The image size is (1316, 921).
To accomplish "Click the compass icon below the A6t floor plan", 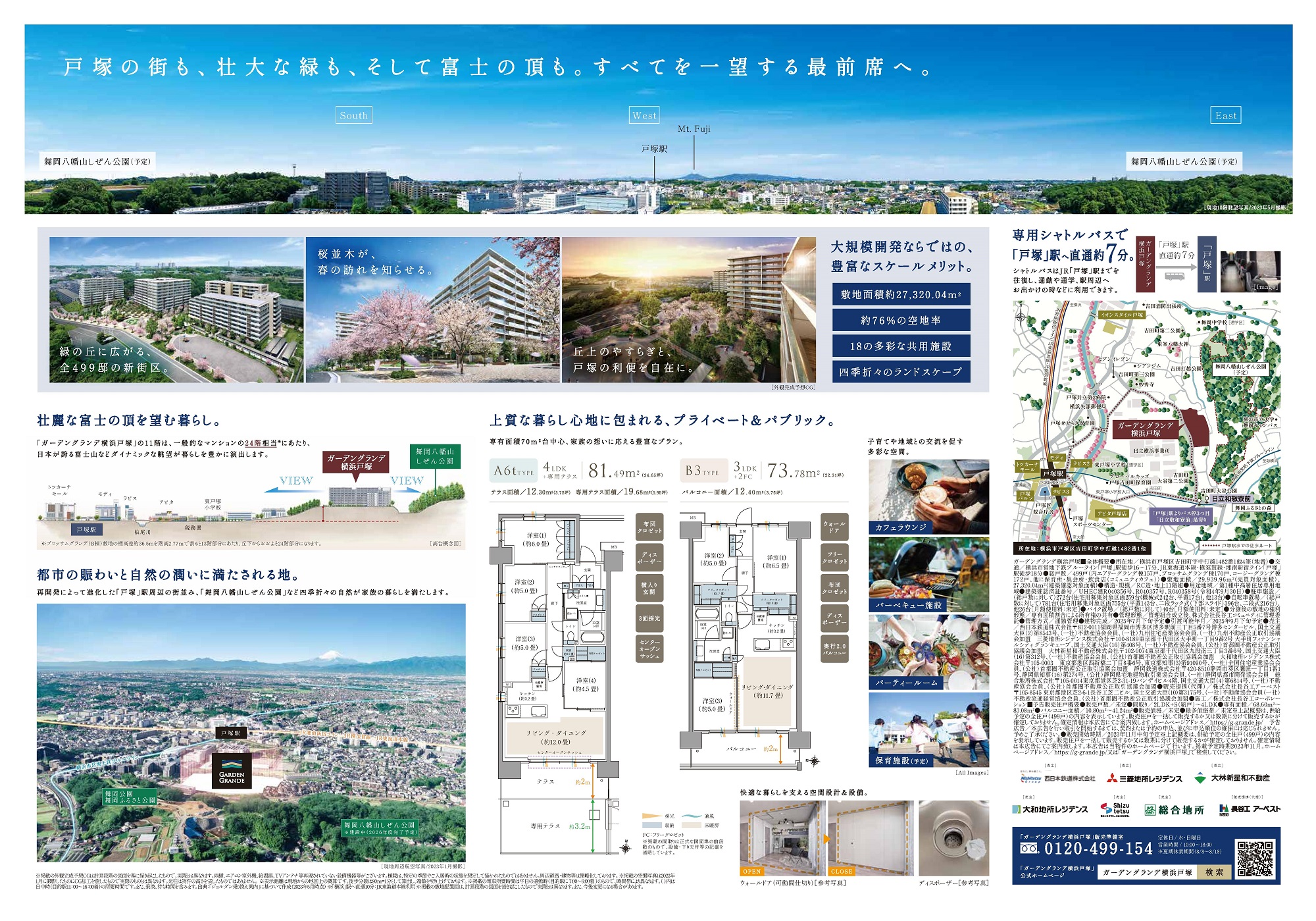I will 626,847.
